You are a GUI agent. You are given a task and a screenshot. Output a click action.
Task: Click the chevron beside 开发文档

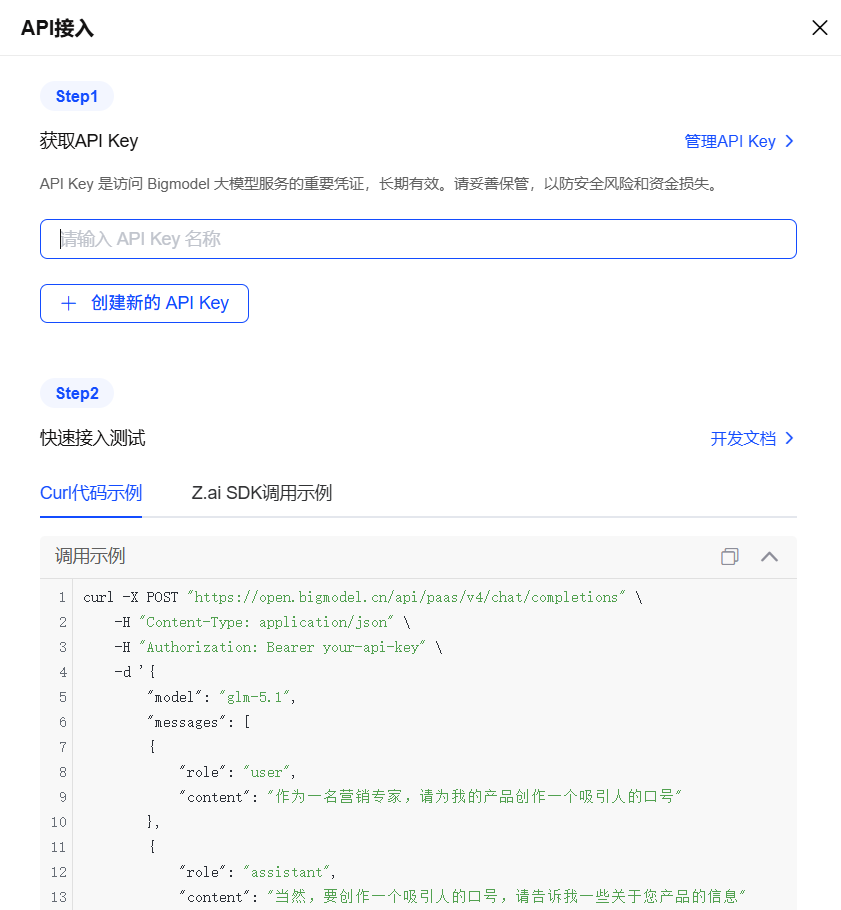(x=789, y=438)
